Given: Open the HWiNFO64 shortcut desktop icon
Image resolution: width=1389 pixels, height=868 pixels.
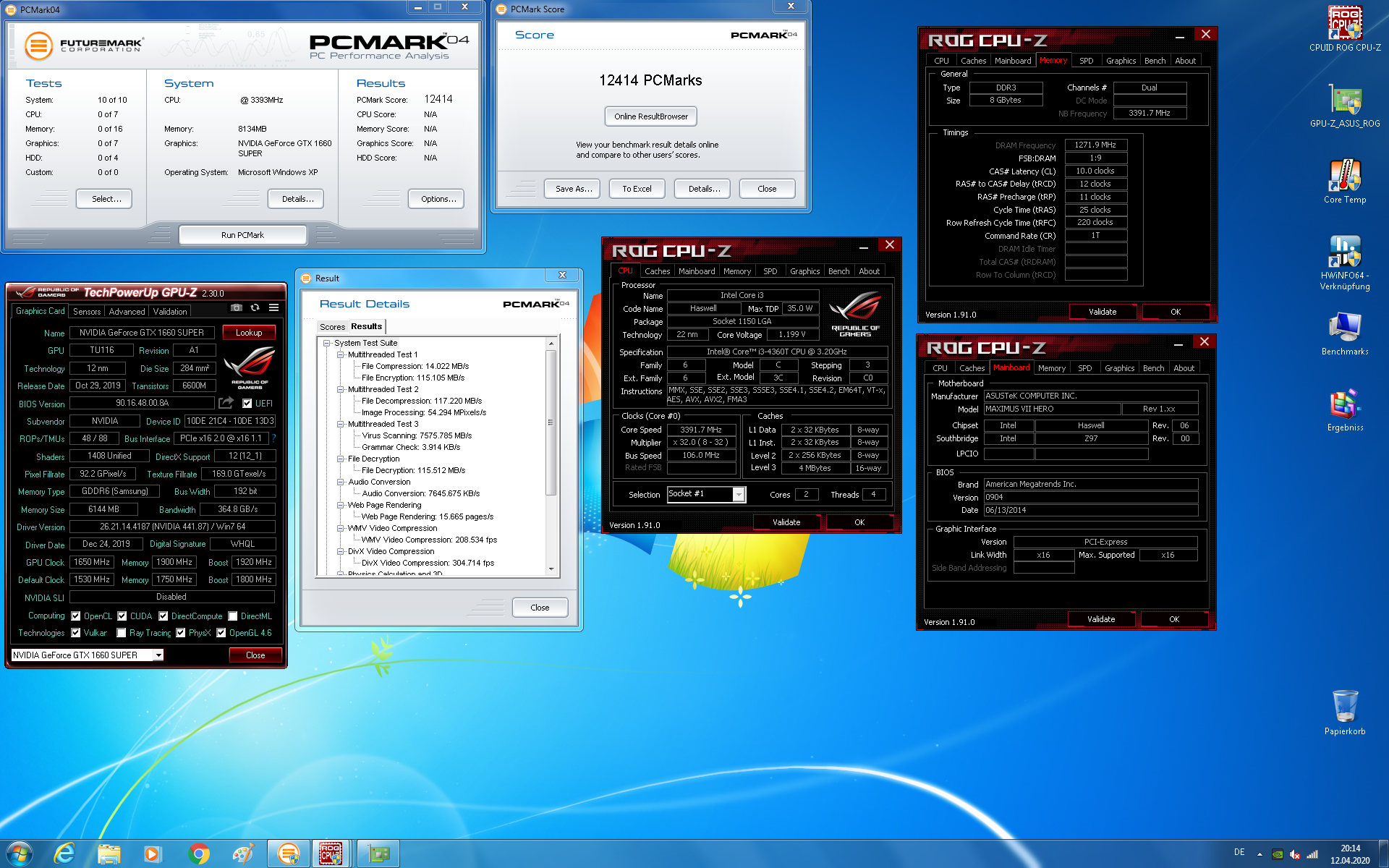Looking at the screenshot, I should tap(1345, 263).
